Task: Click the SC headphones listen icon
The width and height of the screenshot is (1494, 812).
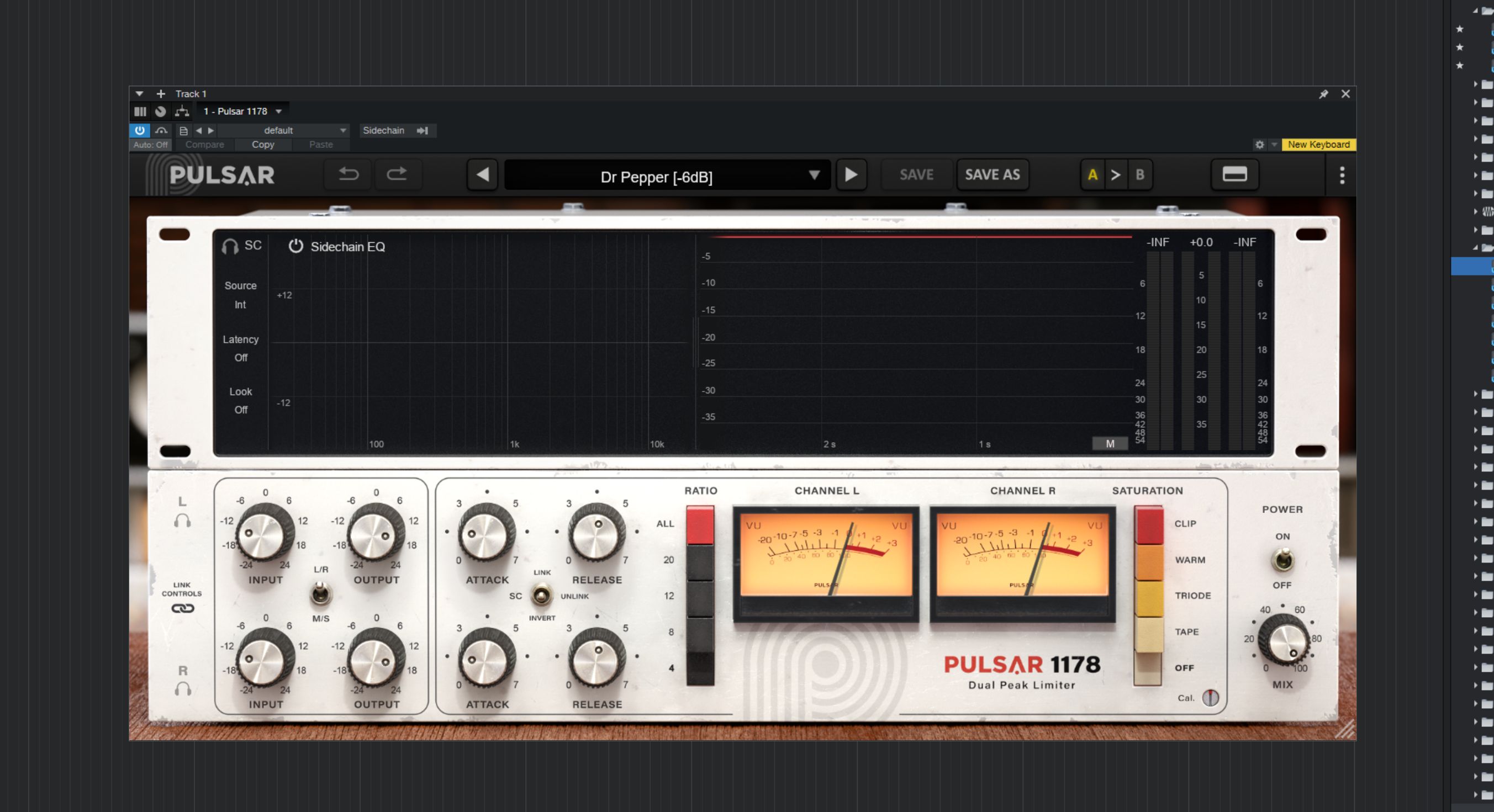Action: pyautogui.click(x=230, y=246)
